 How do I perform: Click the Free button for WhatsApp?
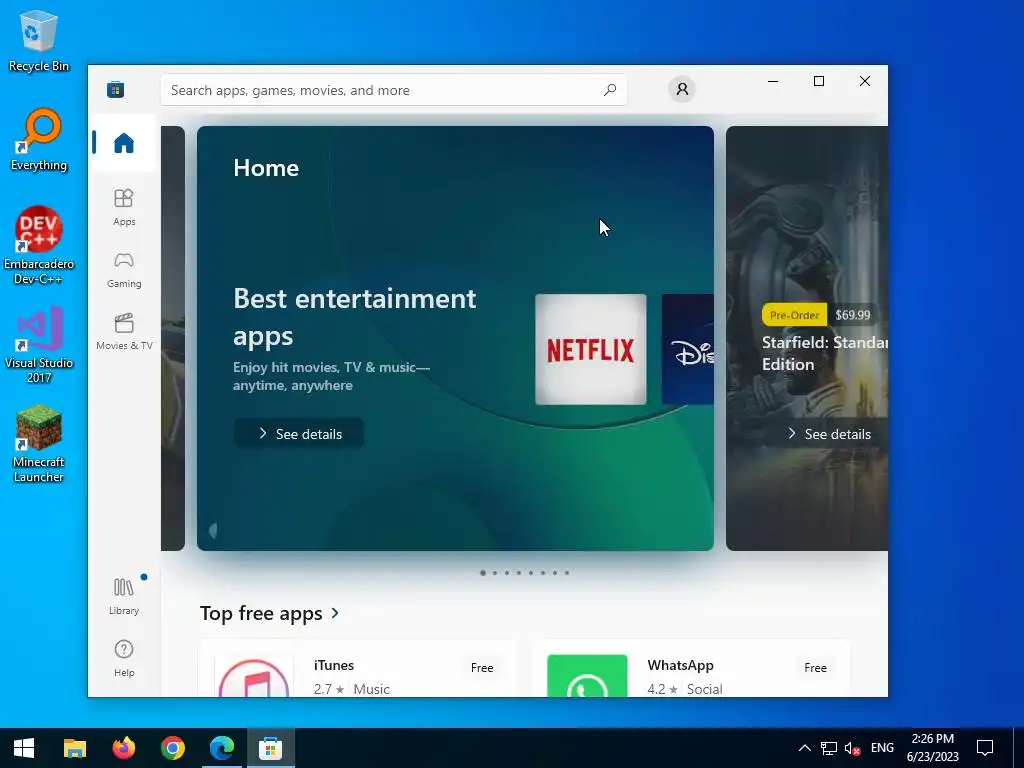815,667
